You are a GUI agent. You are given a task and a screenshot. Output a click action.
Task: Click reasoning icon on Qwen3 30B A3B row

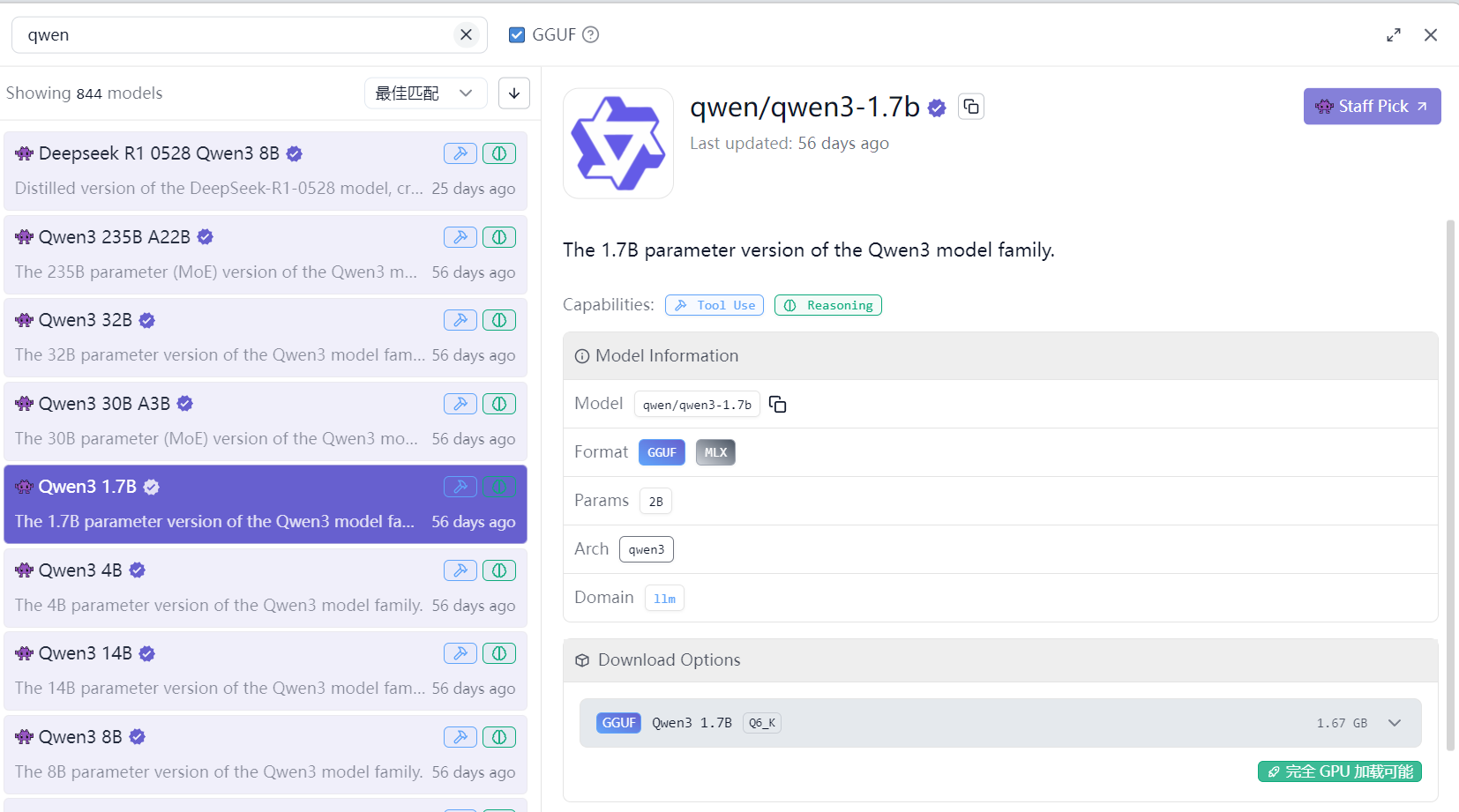[x=499, y=404]
